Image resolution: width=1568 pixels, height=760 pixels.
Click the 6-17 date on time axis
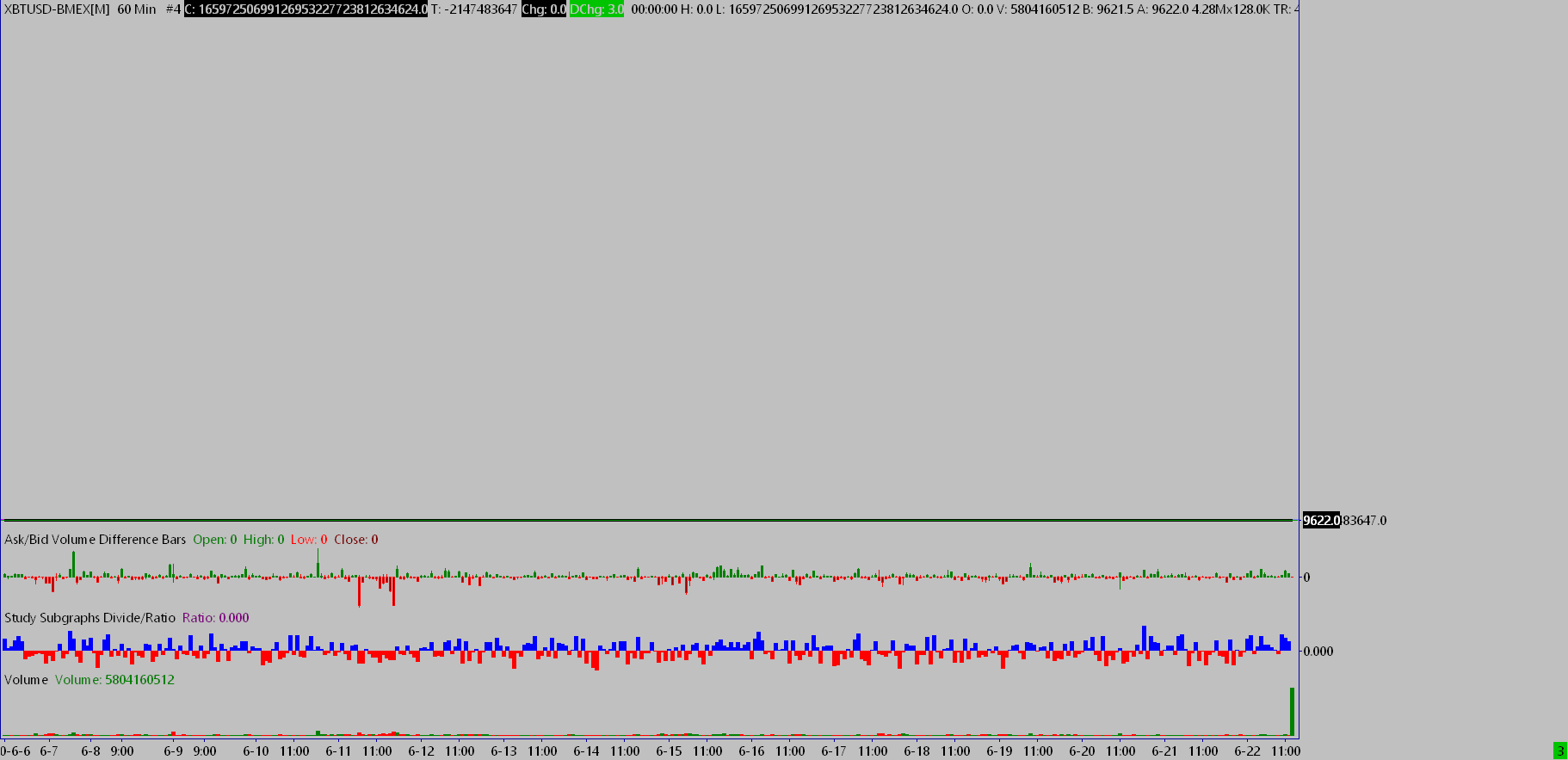[x=834, y=751]
